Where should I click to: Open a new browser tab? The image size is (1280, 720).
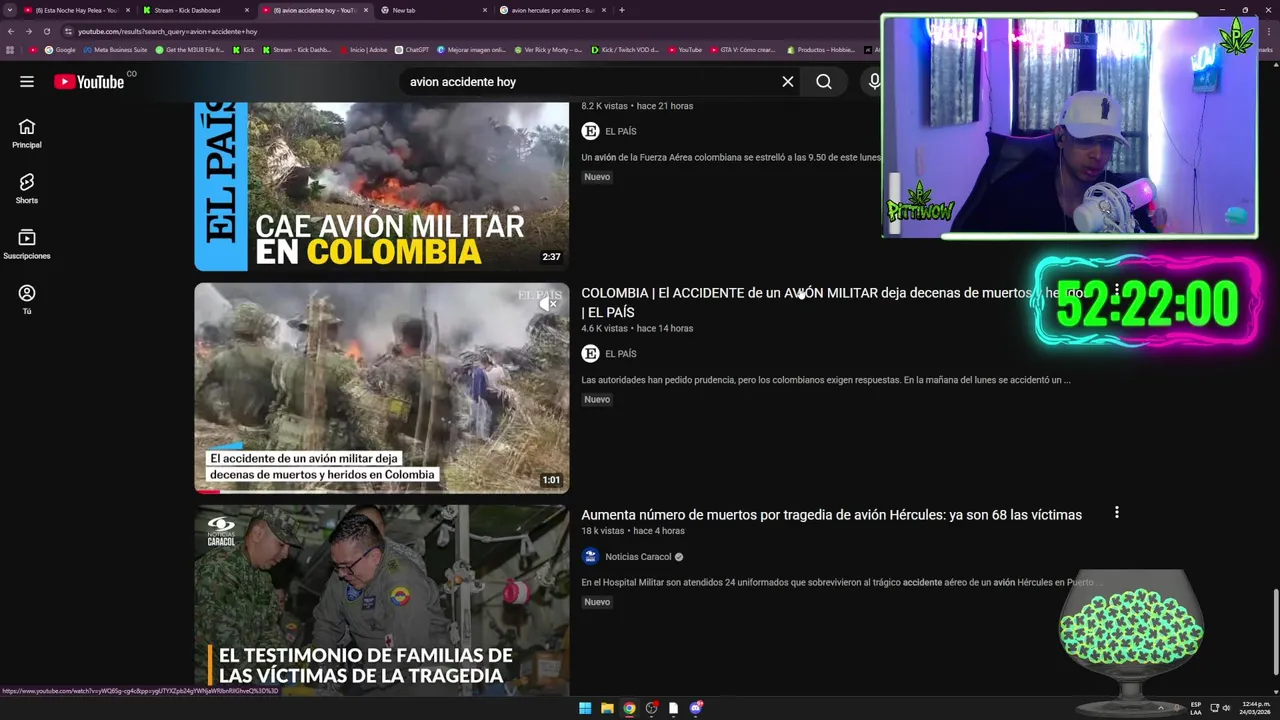622,10
